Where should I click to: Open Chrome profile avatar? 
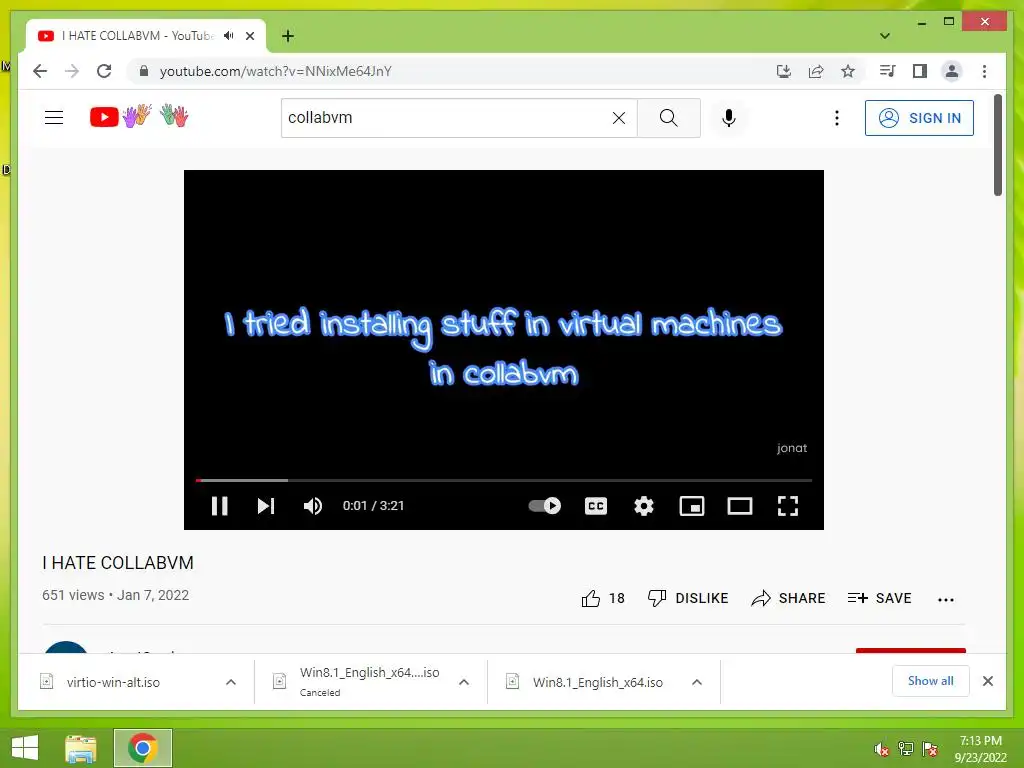click(952, 71)
